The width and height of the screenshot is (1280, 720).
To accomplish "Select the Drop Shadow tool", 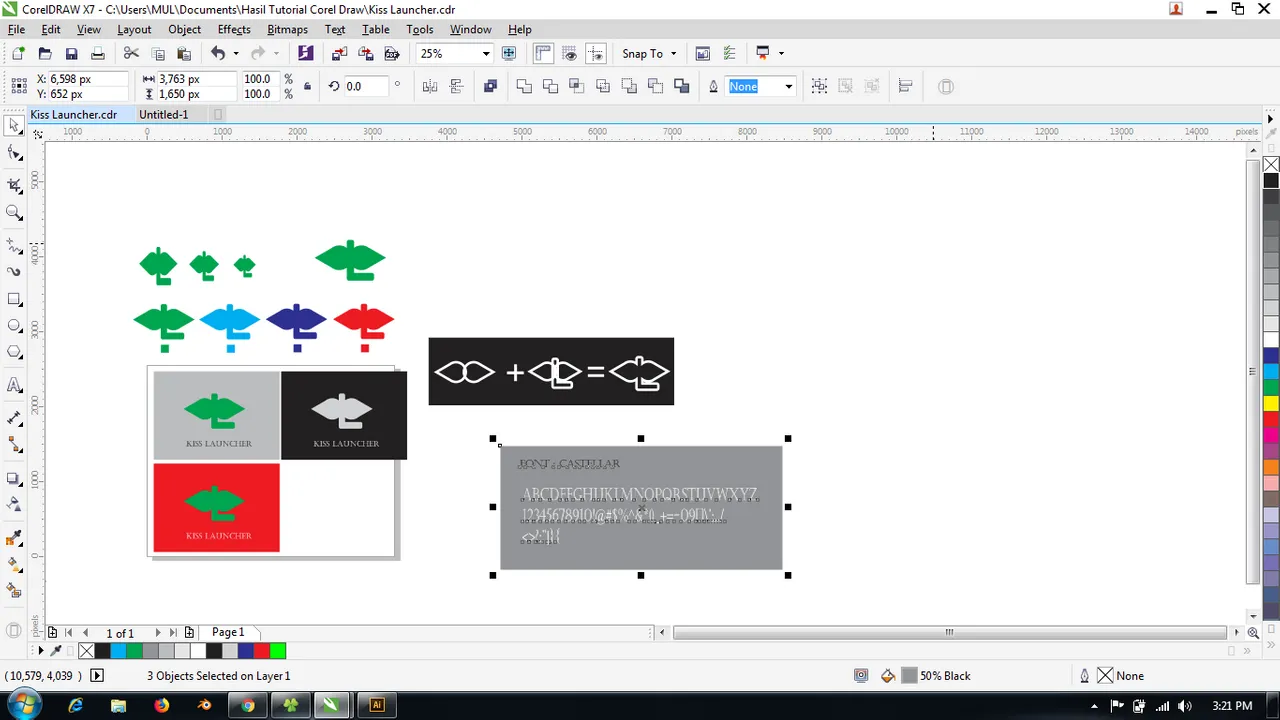I will [x=14, y=477].
